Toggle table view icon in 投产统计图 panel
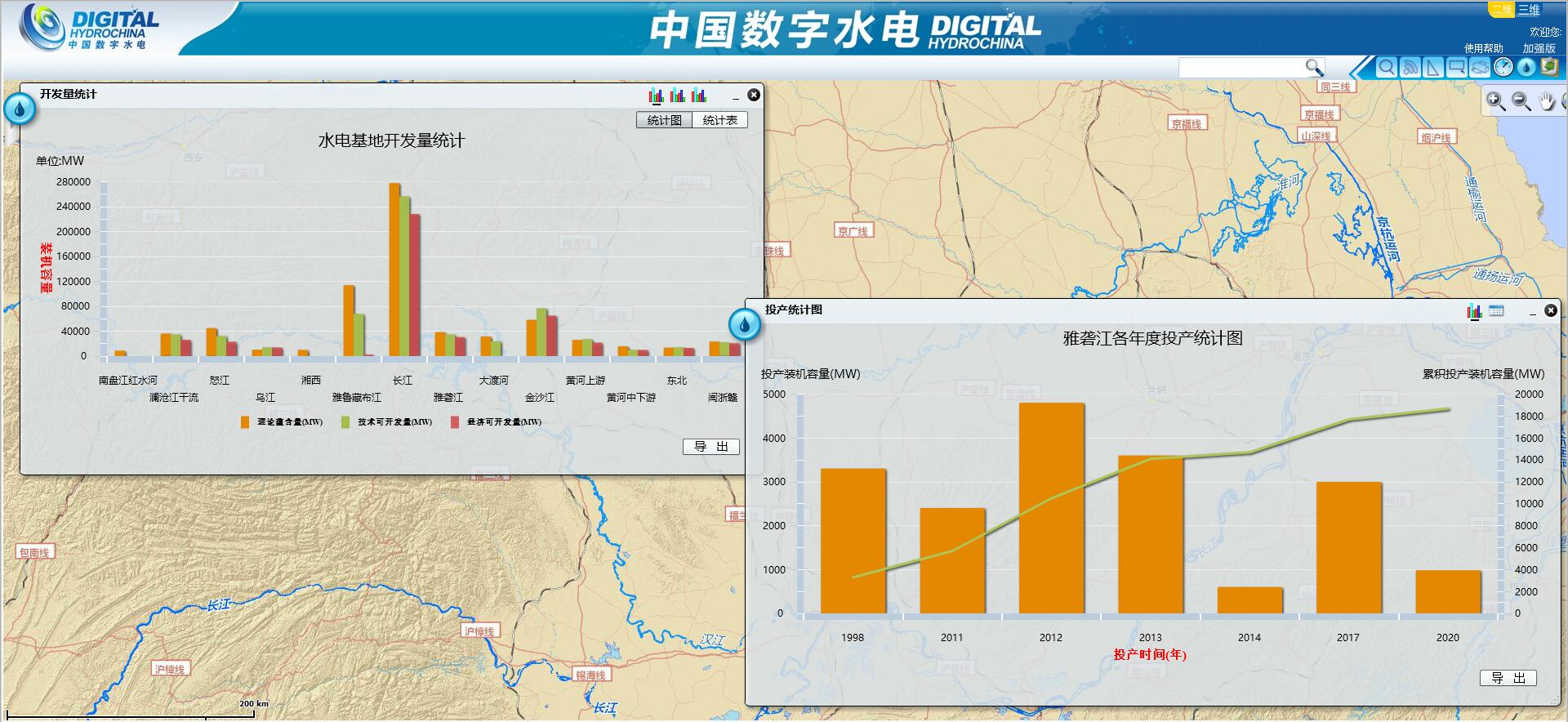The width and height of the screenshot is (1568, 722). click(1496, 310)
